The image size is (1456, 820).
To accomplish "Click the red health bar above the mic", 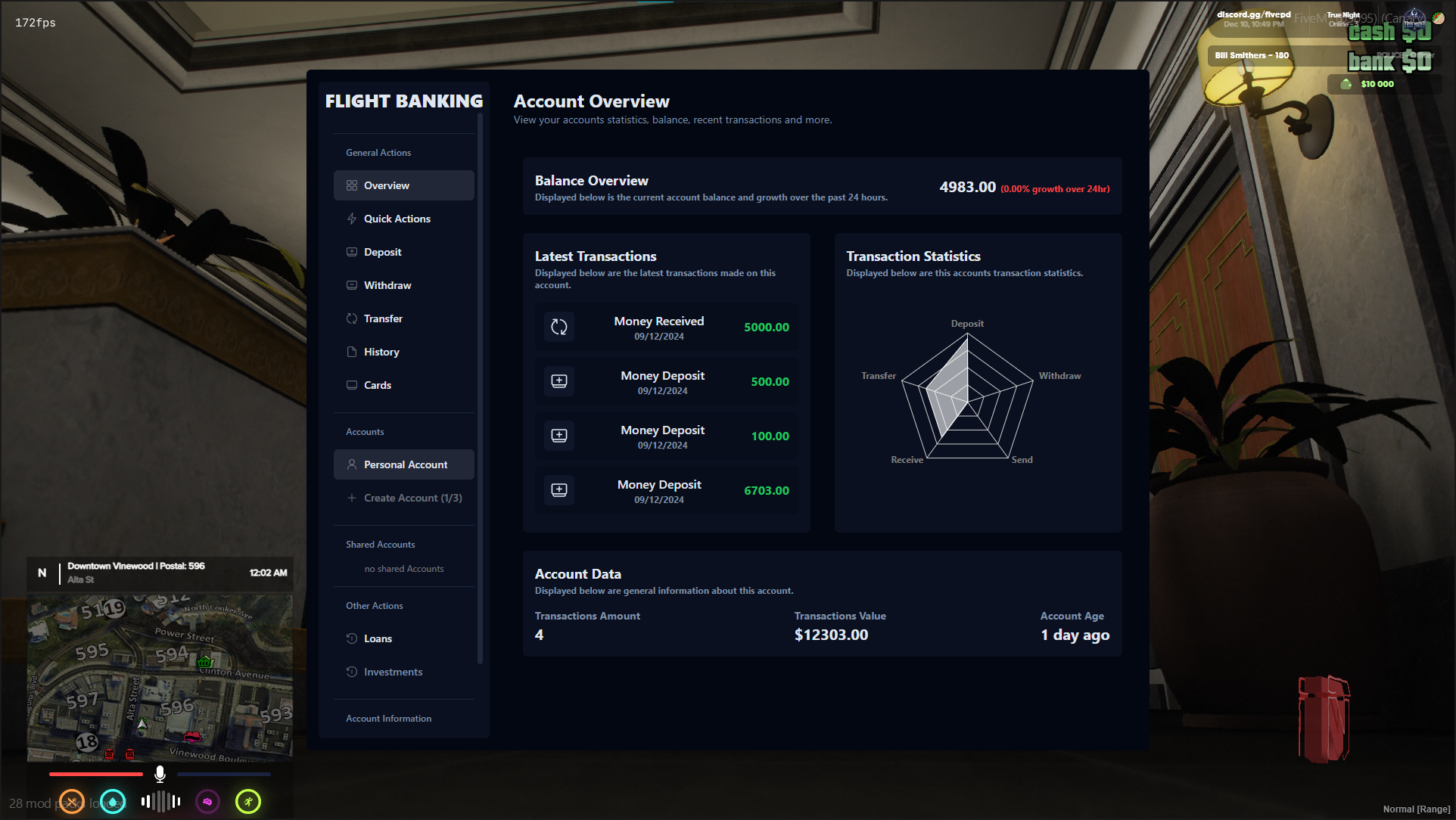I will (x=96, y=774).
